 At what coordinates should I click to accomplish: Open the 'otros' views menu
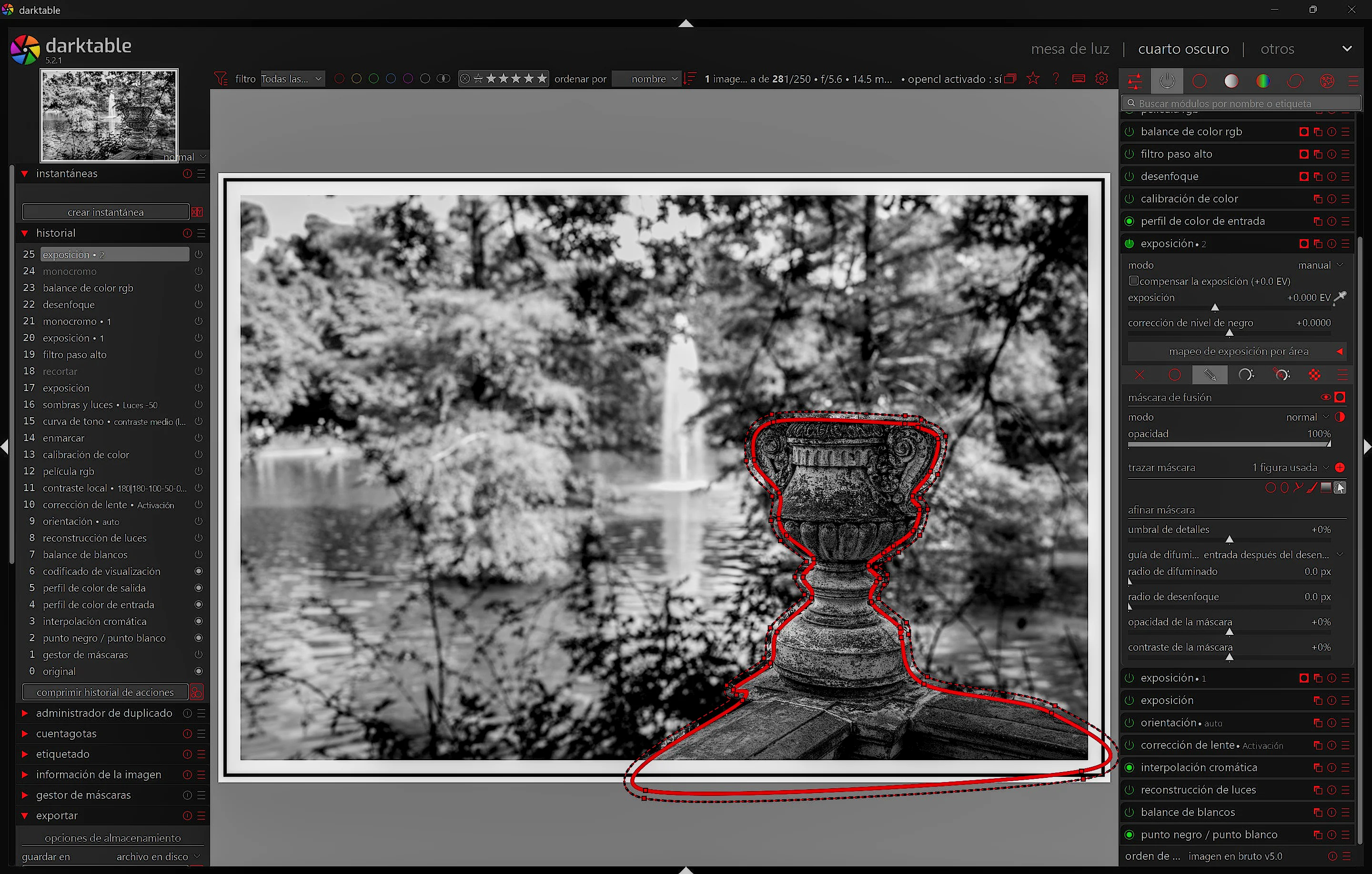[x=1277, y=49]
